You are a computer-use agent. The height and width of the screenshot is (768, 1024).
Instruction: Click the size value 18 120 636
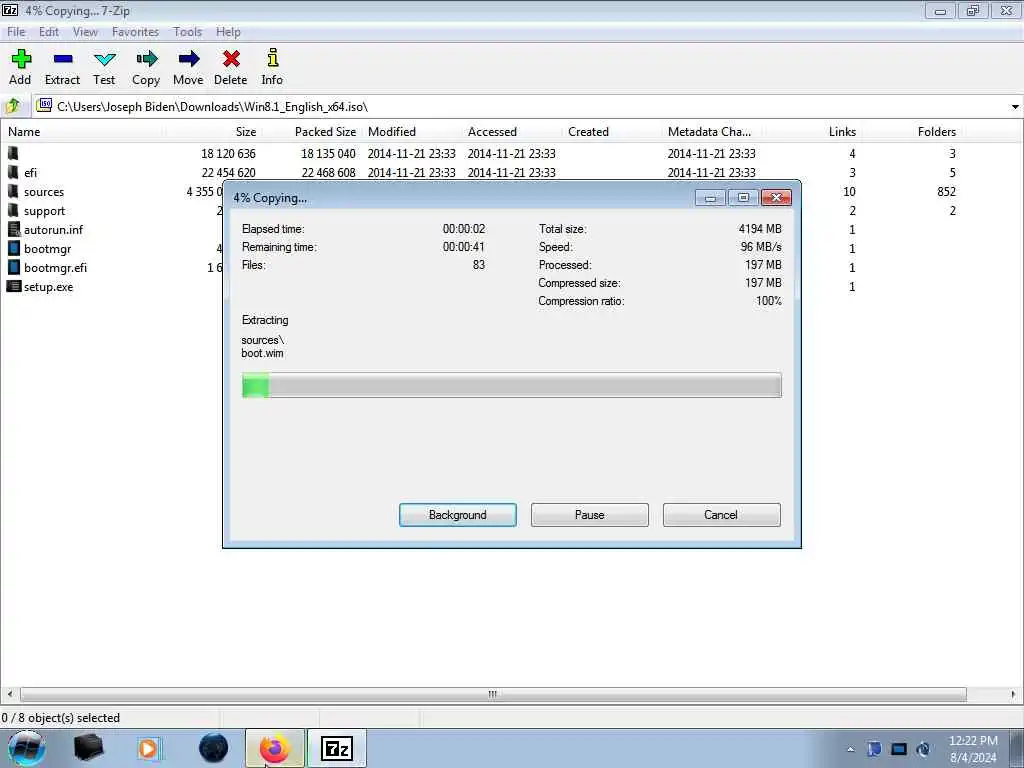click(228, 153)
